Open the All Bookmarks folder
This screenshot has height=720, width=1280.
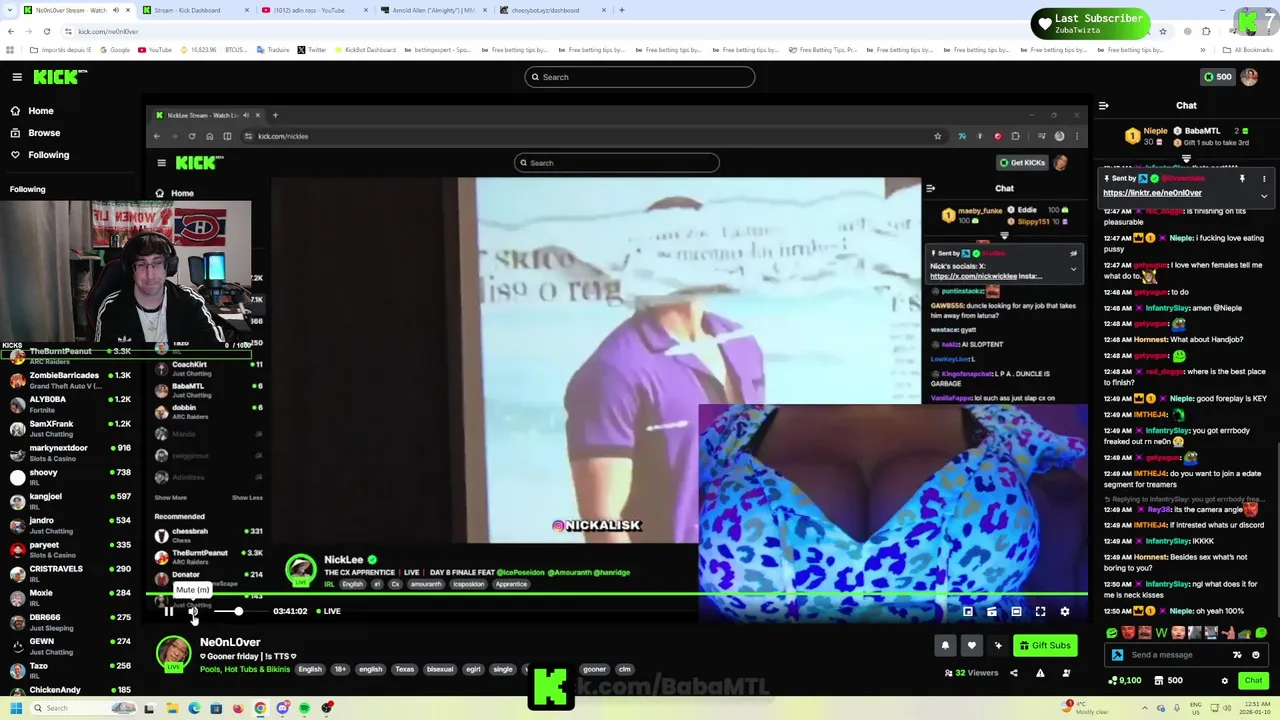1248,50
